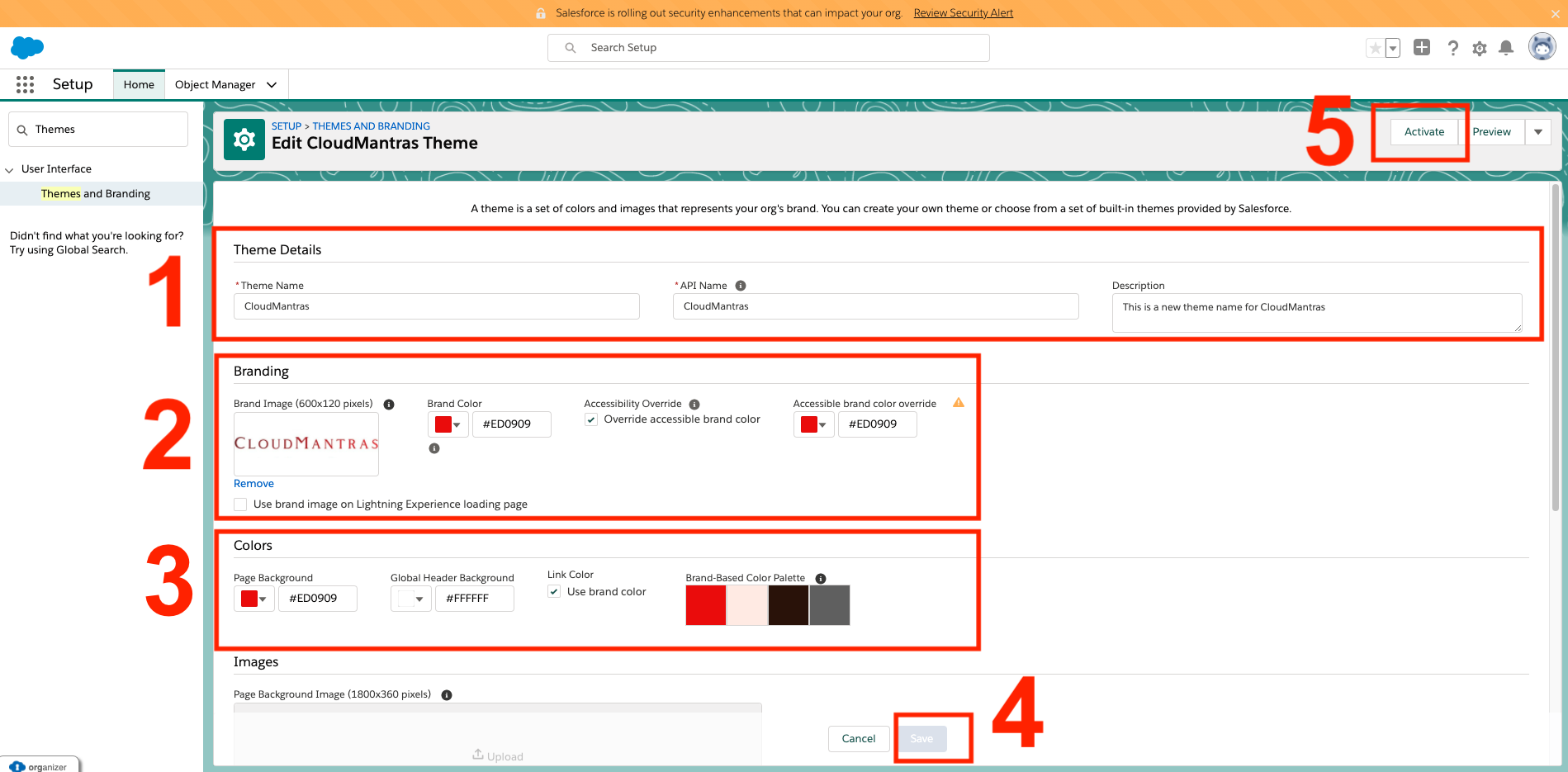Open the Brand Color picker dropdown
The height and width of the screenshot is (772, 1568).
click(457, 424)
